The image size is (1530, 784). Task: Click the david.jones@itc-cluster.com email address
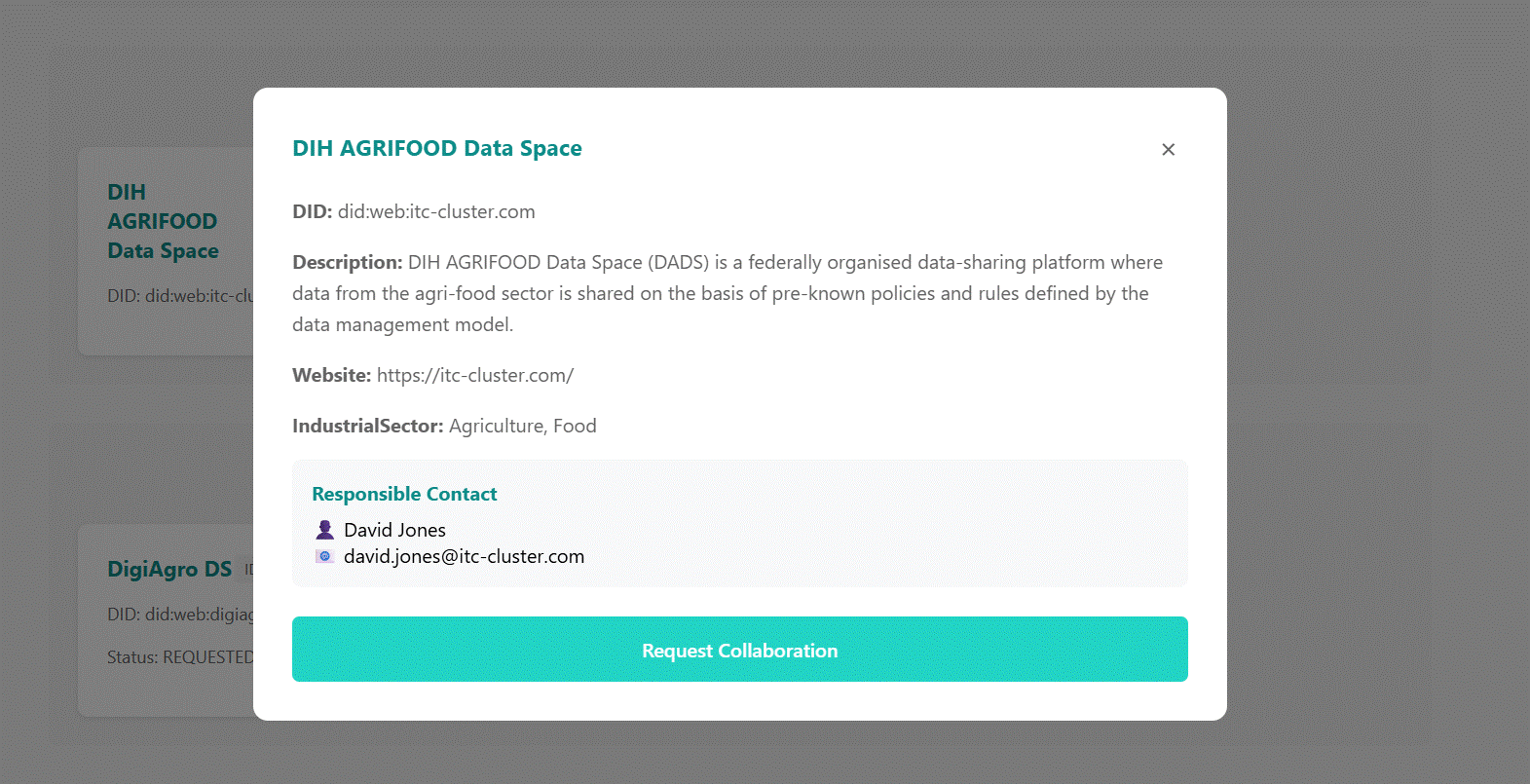click(x=464, y=556)
